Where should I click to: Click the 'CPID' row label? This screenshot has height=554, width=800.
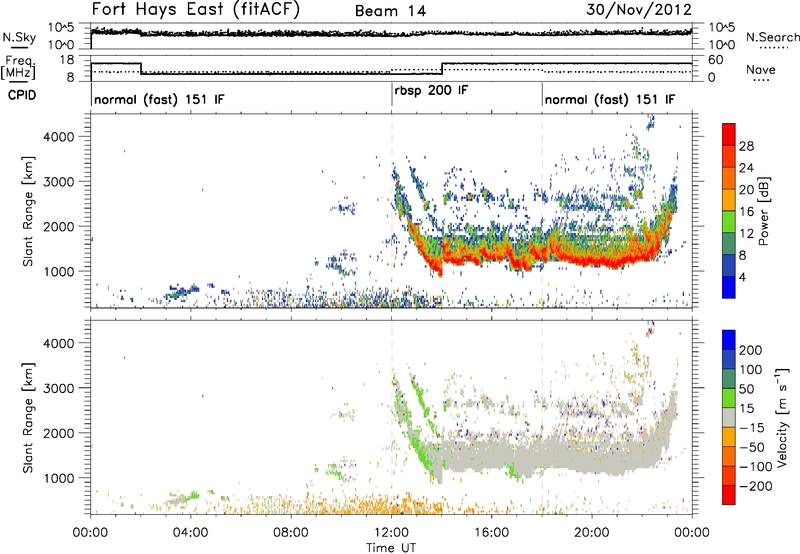click(22, 95)
